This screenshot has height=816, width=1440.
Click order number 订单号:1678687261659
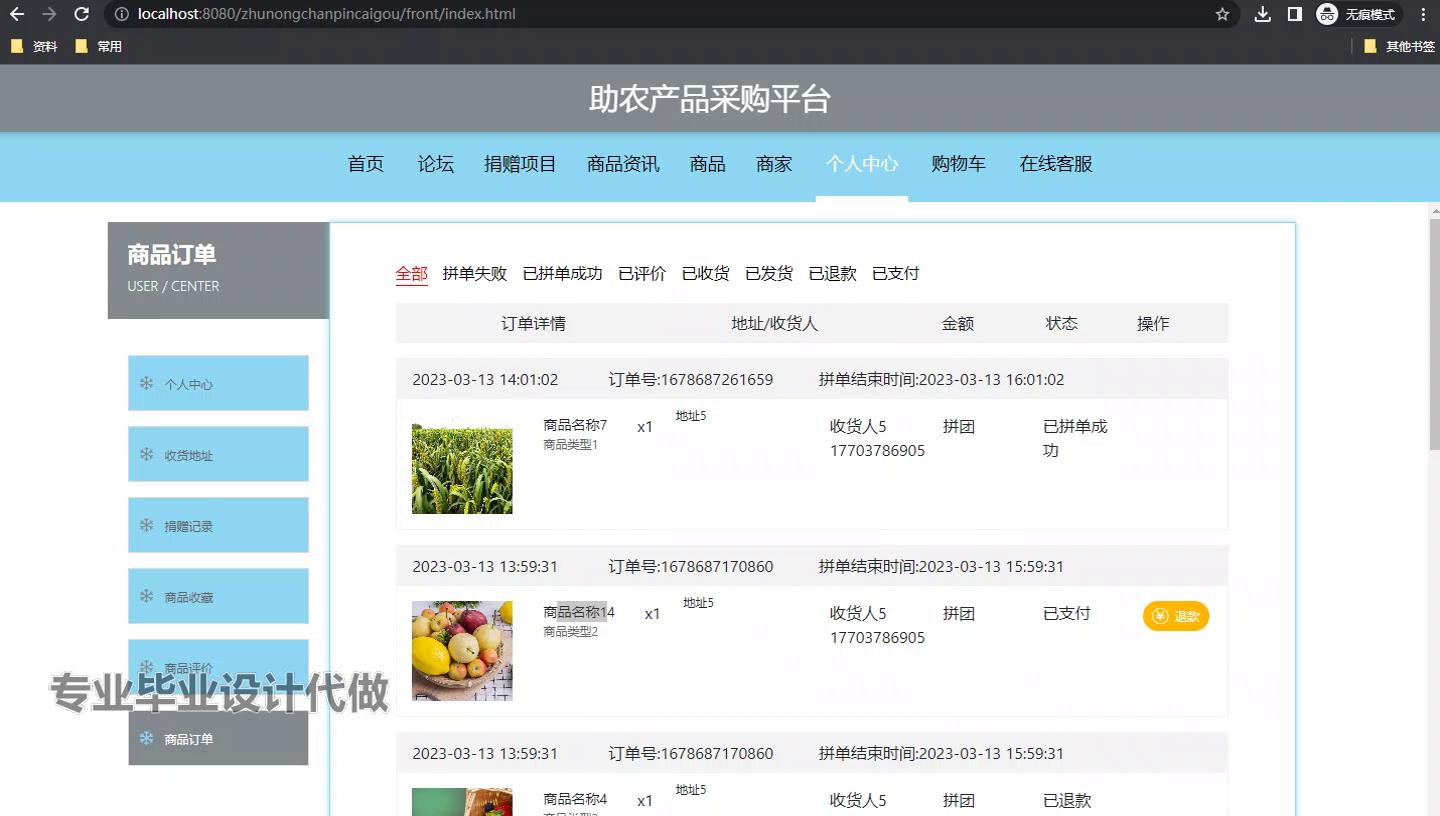691,380
